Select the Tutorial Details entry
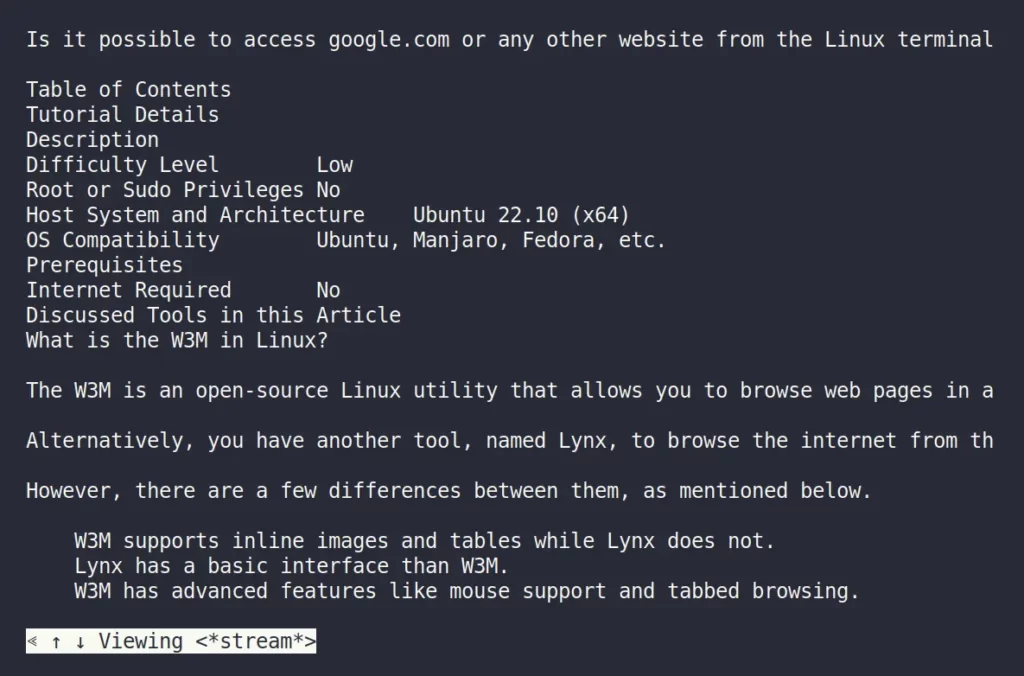 coord(123,115)
